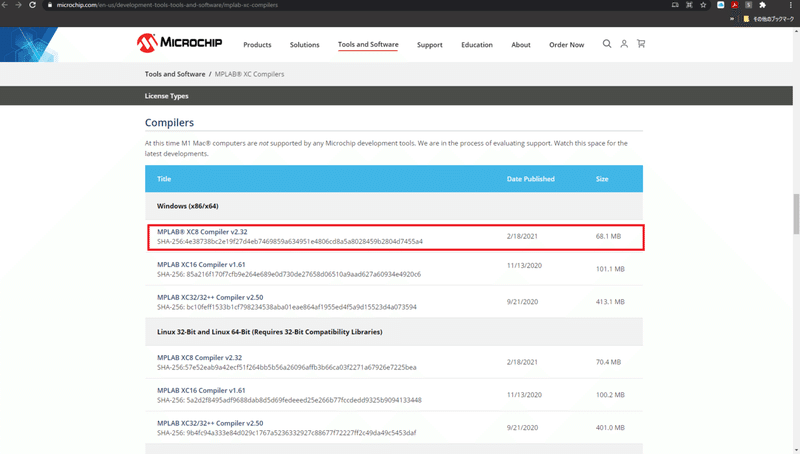Open the Products menu
The image size is (800, 454).
coord(257,45)
